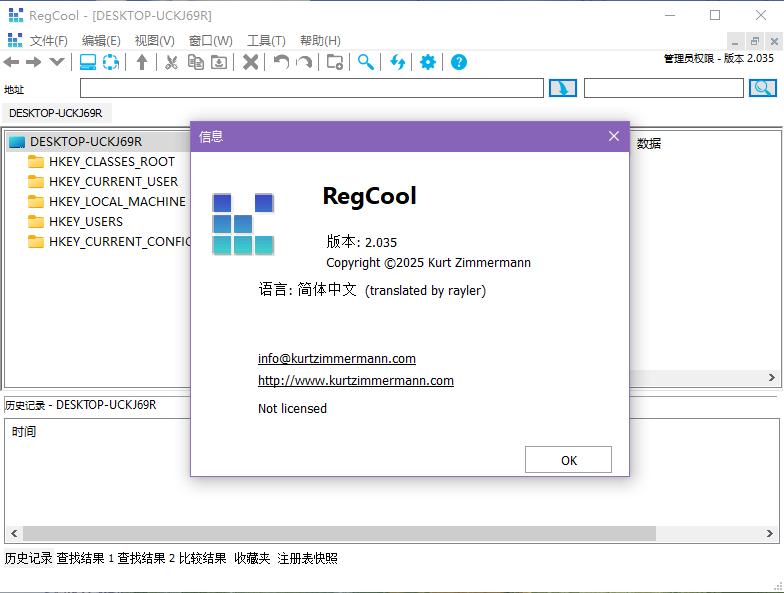
Task: Click the delete X toolbar icon
Action: point(251,62)
